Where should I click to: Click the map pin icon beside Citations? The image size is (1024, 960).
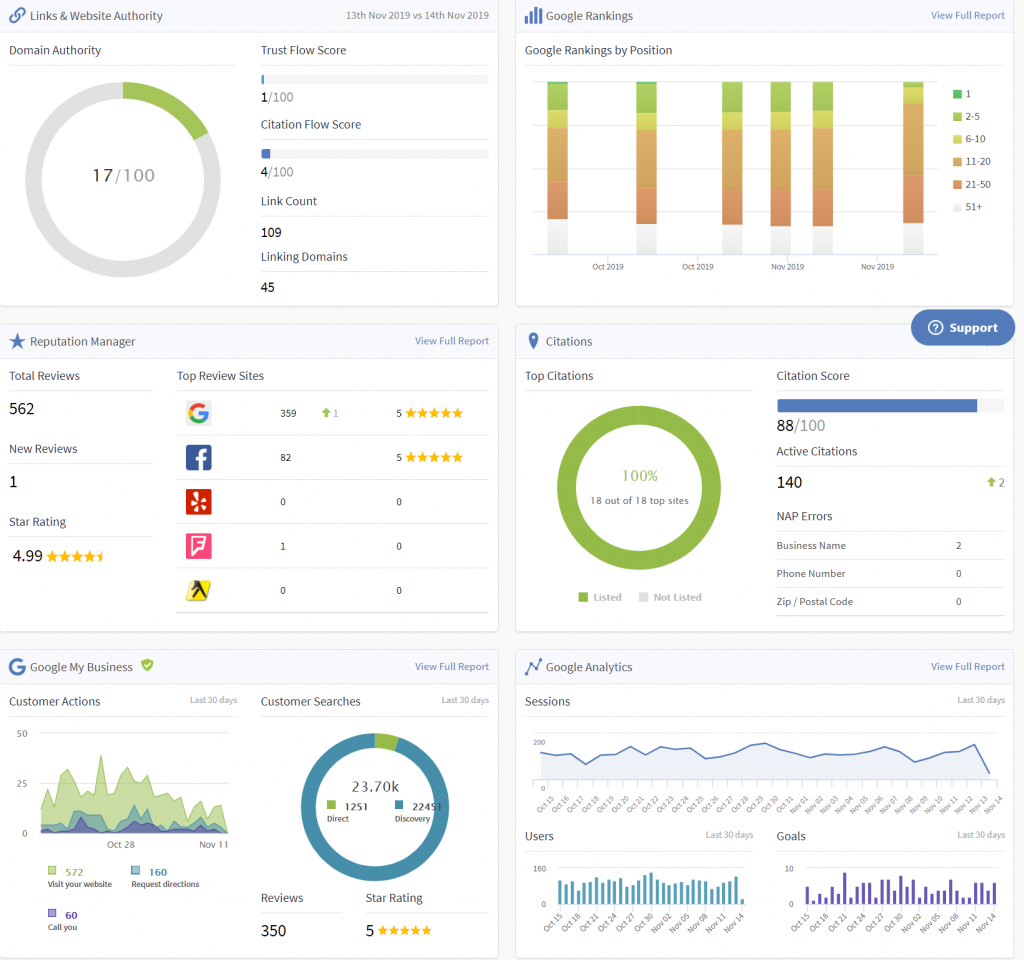pos(531,340)
